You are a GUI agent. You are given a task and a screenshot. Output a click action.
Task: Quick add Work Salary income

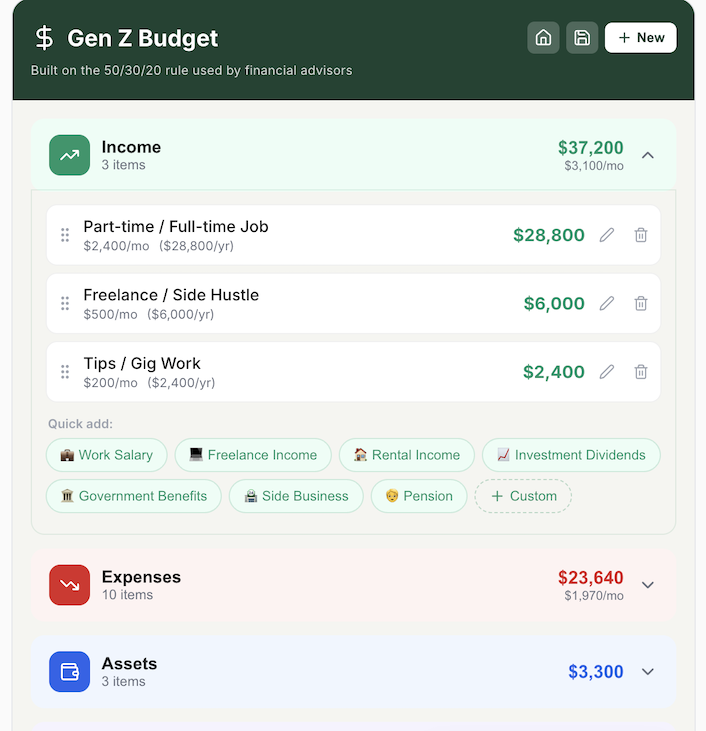tap(106, 455)
